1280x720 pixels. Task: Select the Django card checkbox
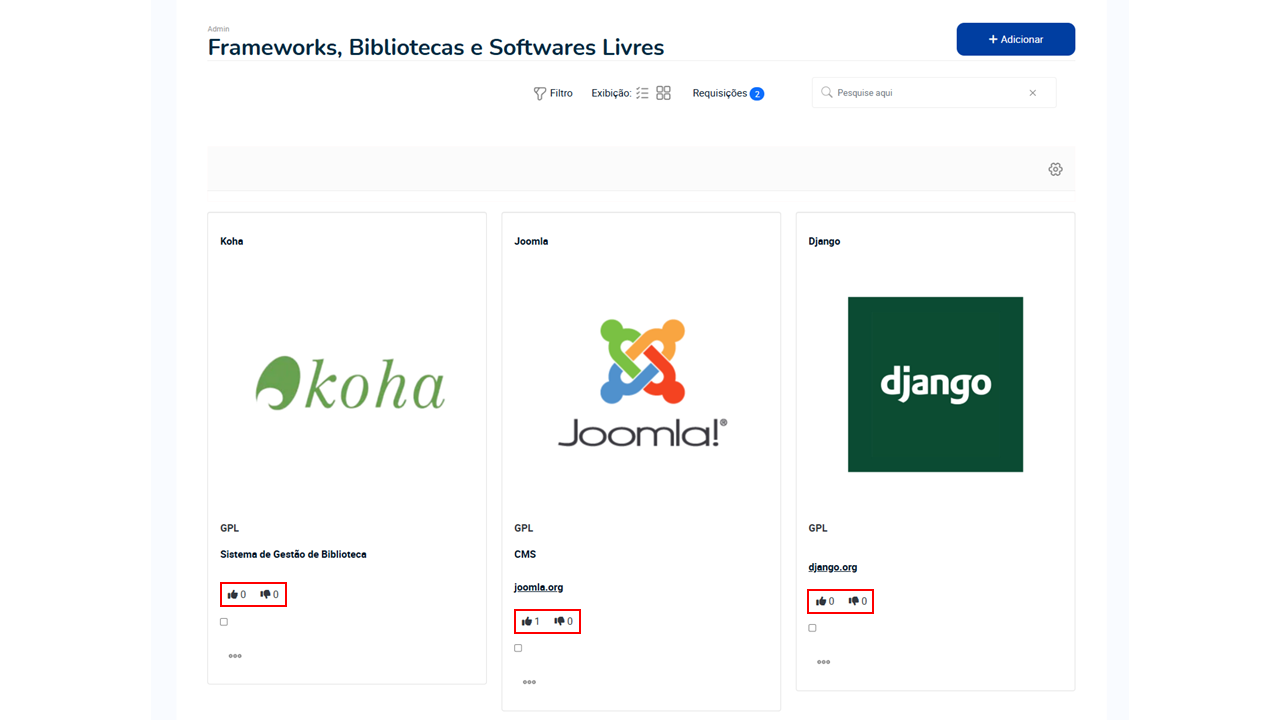click(812, 628)
